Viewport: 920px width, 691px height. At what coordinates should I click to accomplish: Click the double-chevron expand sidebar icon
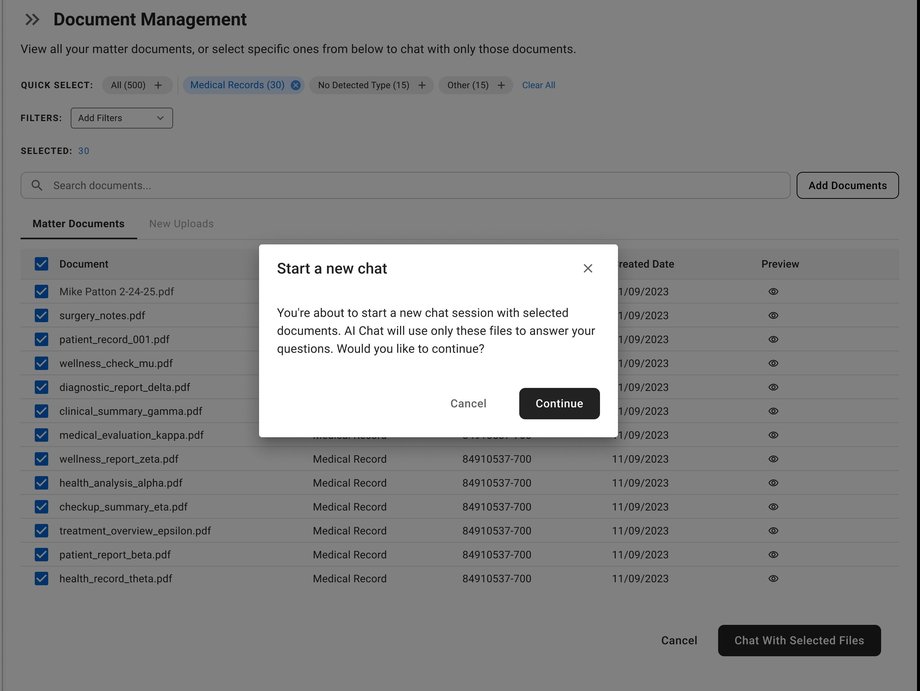point(32,19)
